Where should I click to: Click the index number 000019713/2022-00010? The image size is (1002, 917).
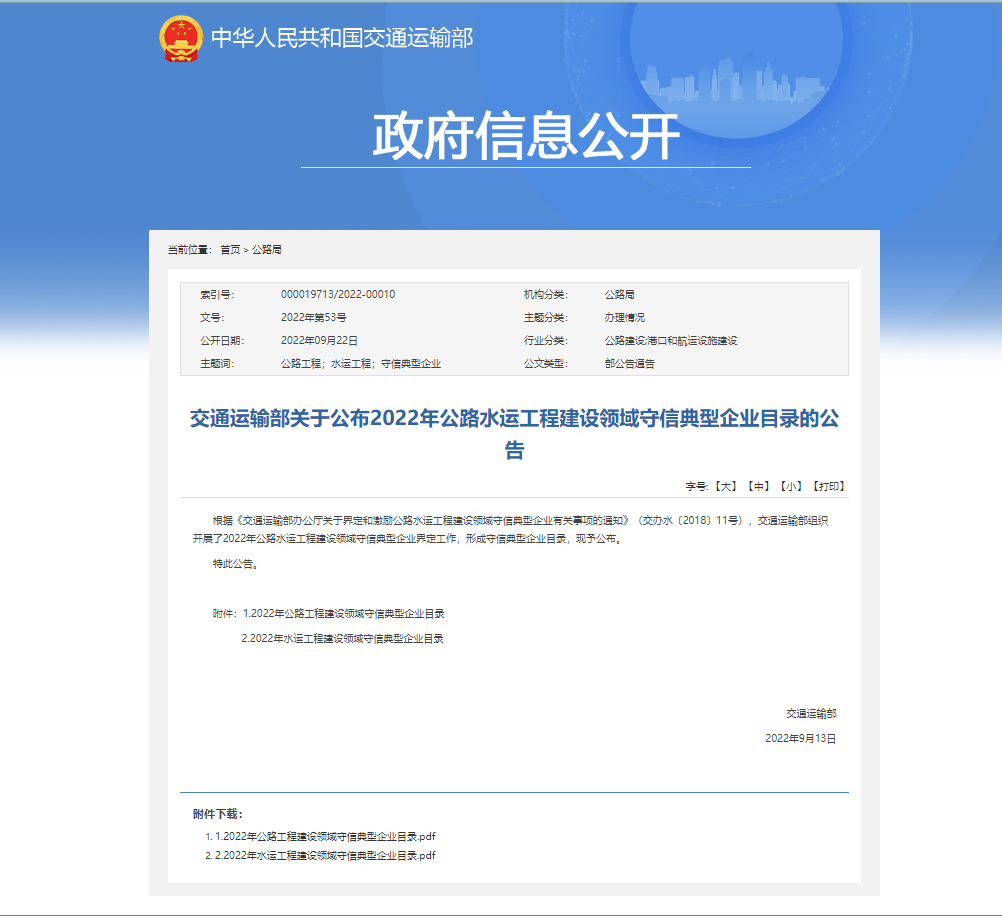point(337,295)
